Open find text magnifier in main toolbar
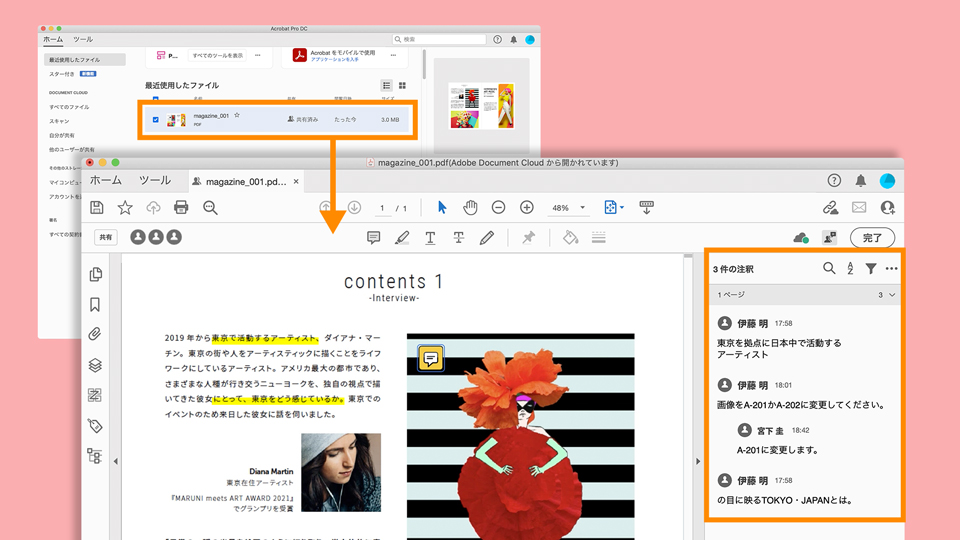 click(210, 208)
